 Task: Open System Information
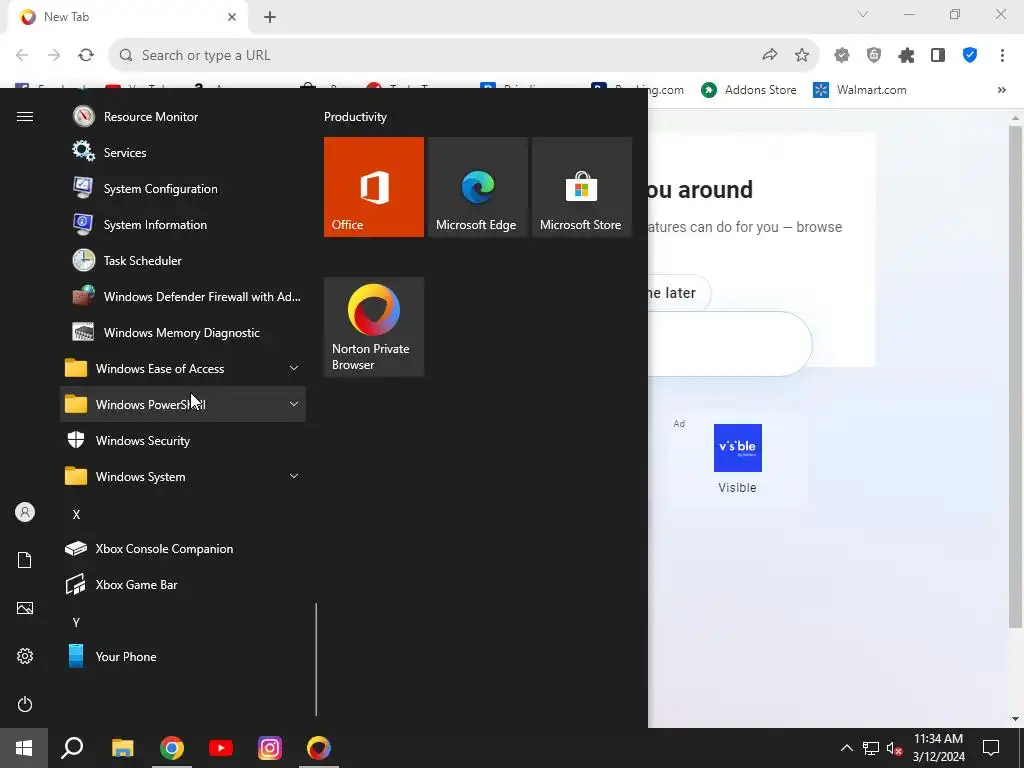183,225
